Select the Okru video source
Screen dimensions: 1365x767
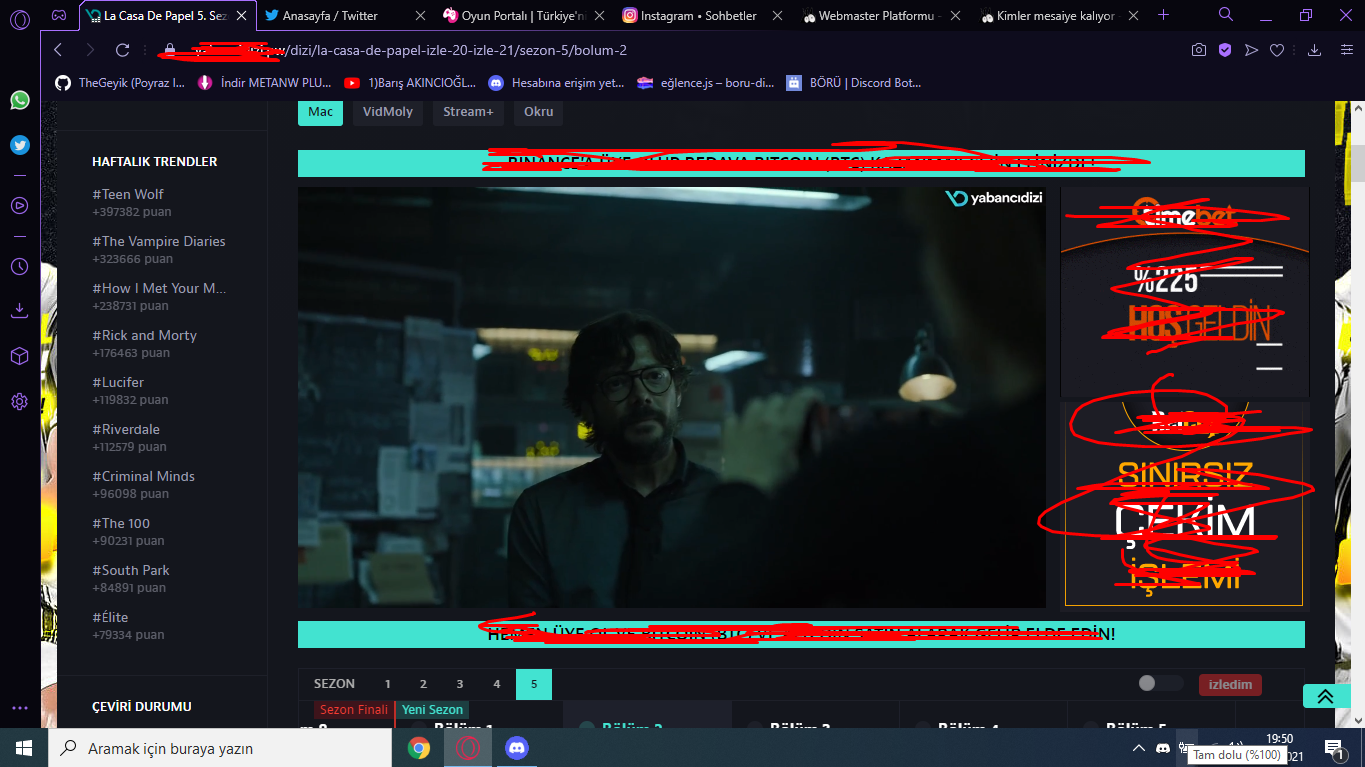(539, 112)
